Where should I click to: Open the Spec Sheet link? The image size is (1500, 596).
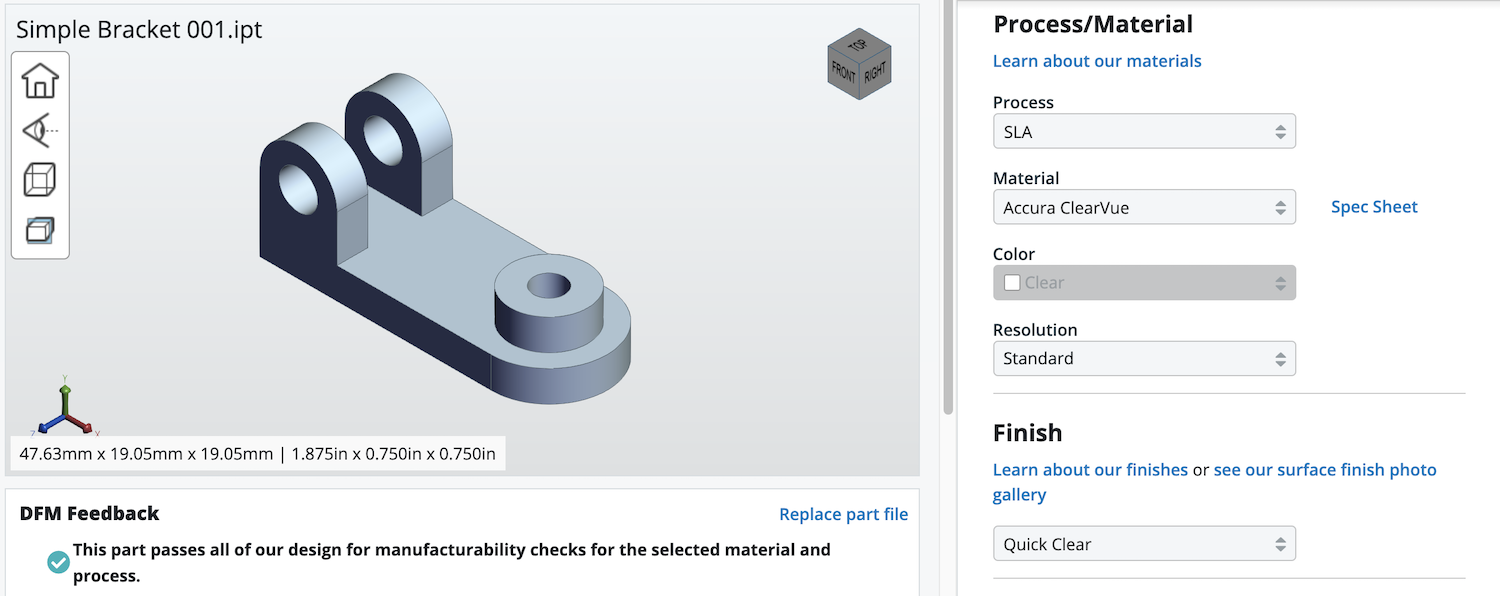(x=1374, y=207)
